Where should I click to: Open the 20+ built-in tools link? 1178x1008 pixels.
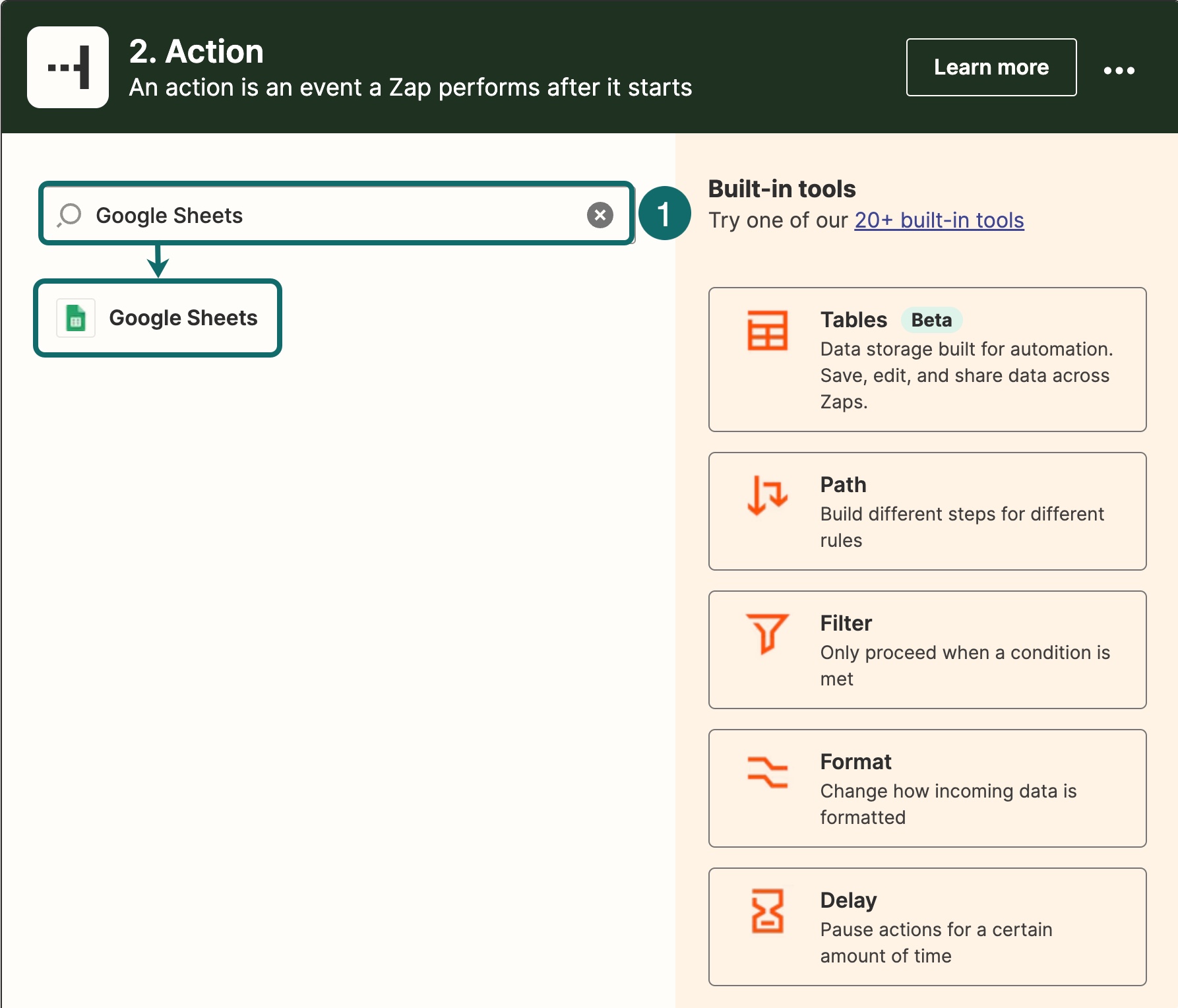939,220
